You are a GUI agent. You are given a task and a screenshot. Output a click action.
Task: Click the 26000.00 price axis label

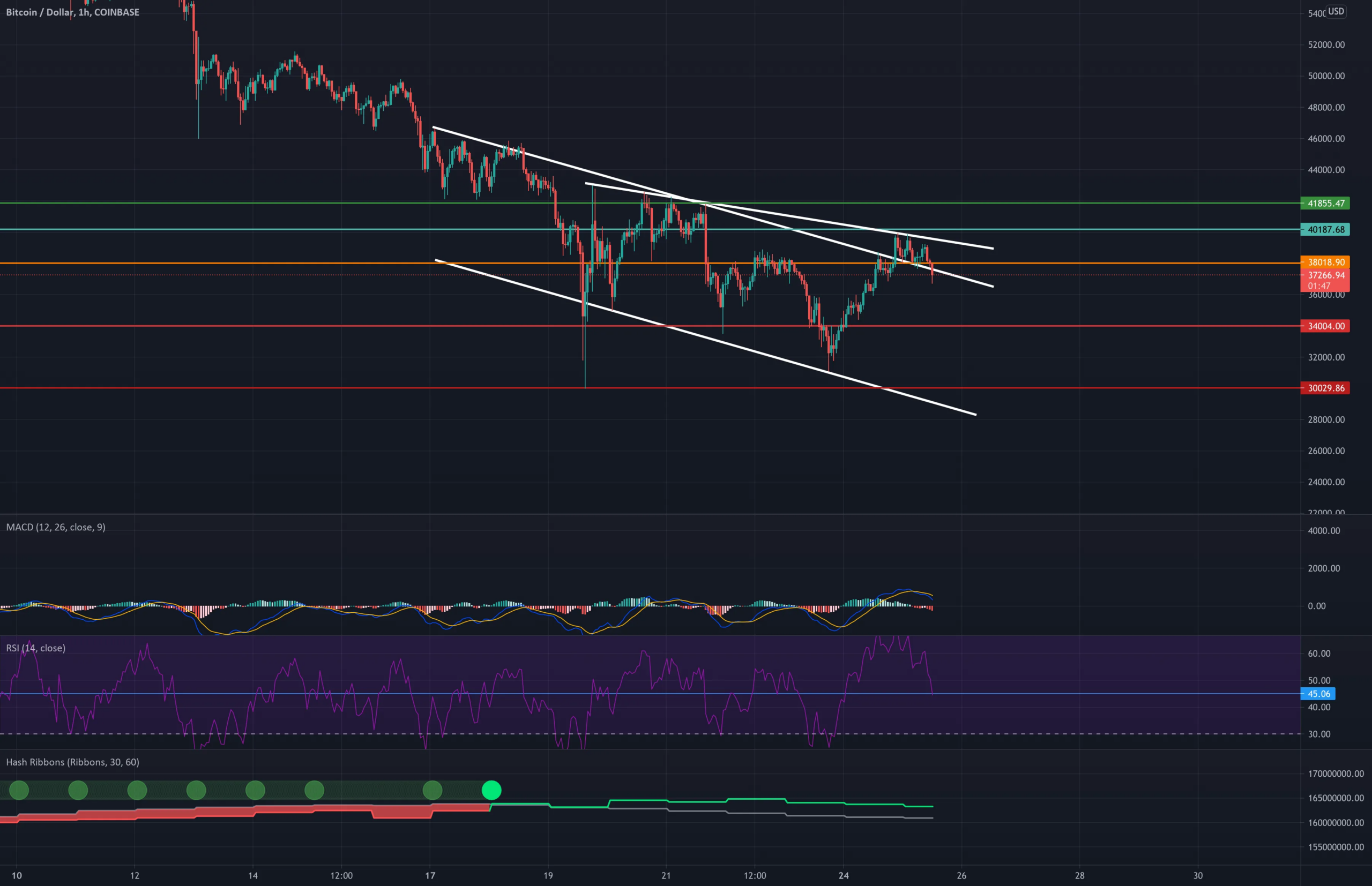(x=1326, y=450)
